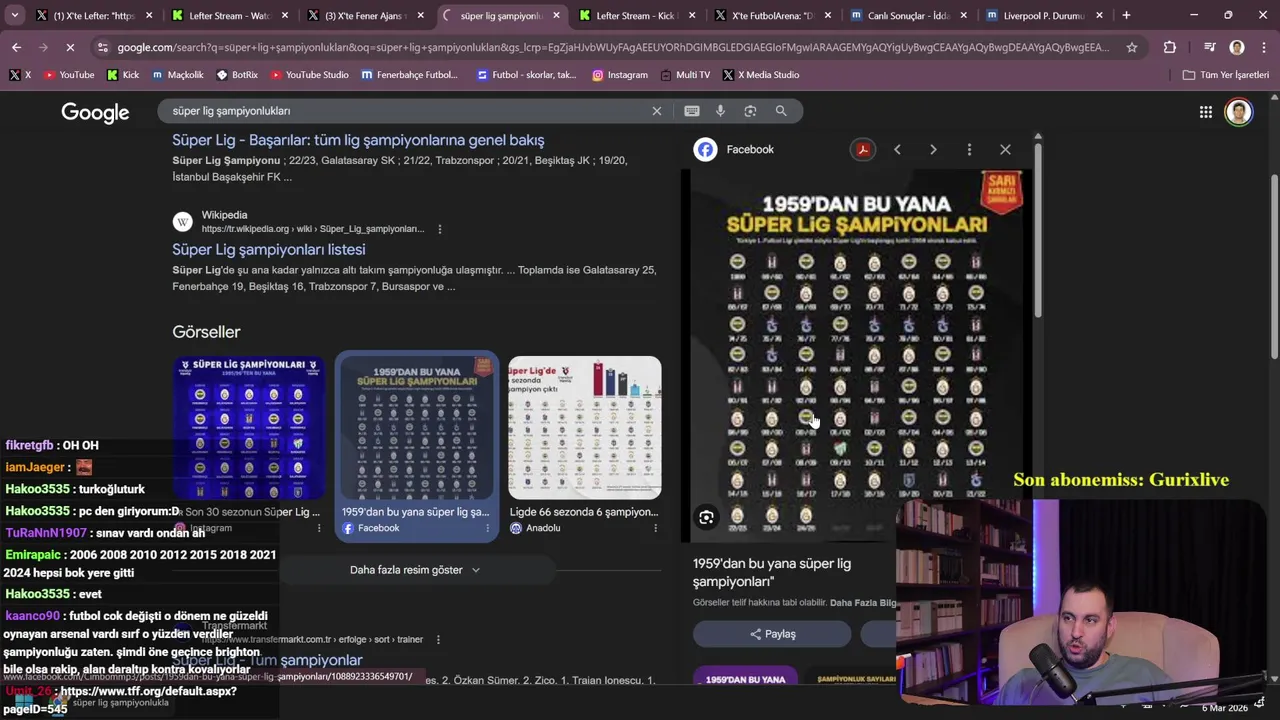Open the on-screen keyboard input tool
Viewport: 1280px width, 720px height.
(691, 111)
